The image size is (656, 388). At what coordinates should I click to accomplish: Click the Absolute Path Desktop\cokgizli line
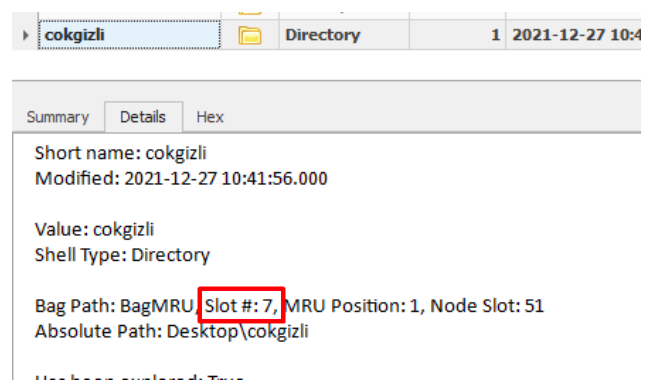[x=172, y=331]
